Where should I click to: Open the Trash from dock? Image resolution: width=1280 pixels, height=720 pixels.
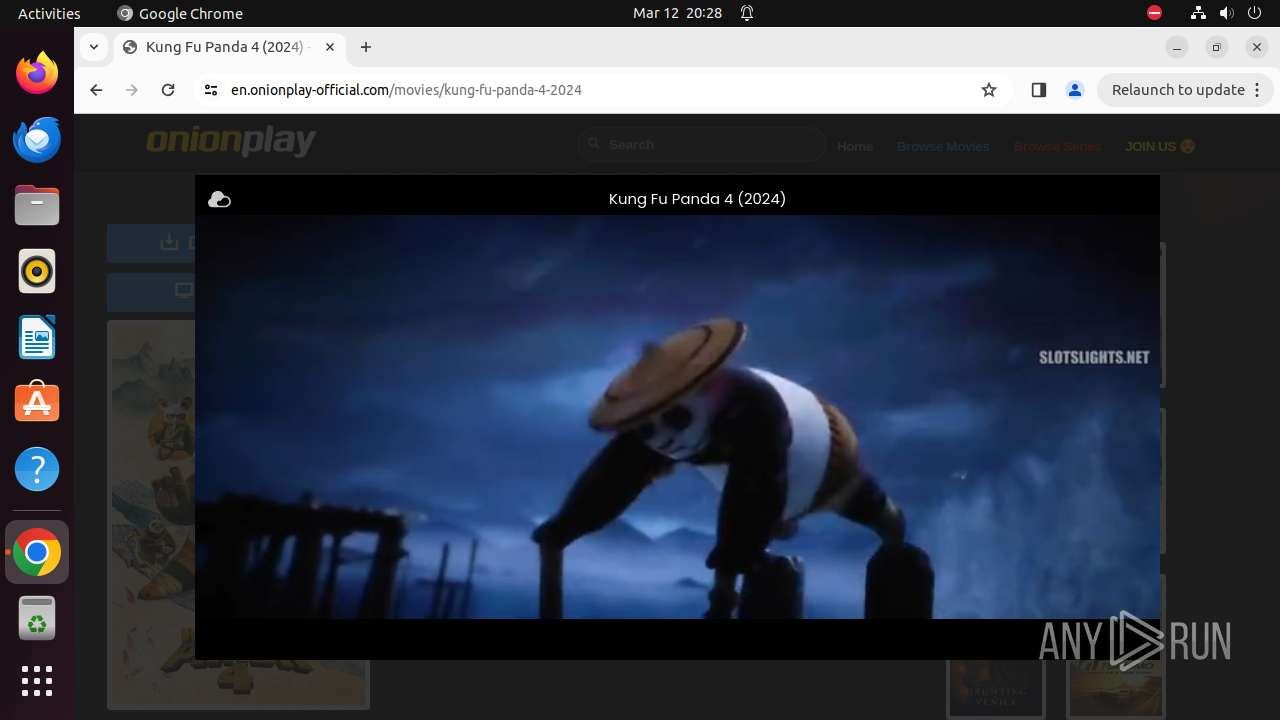coord(37,619)
